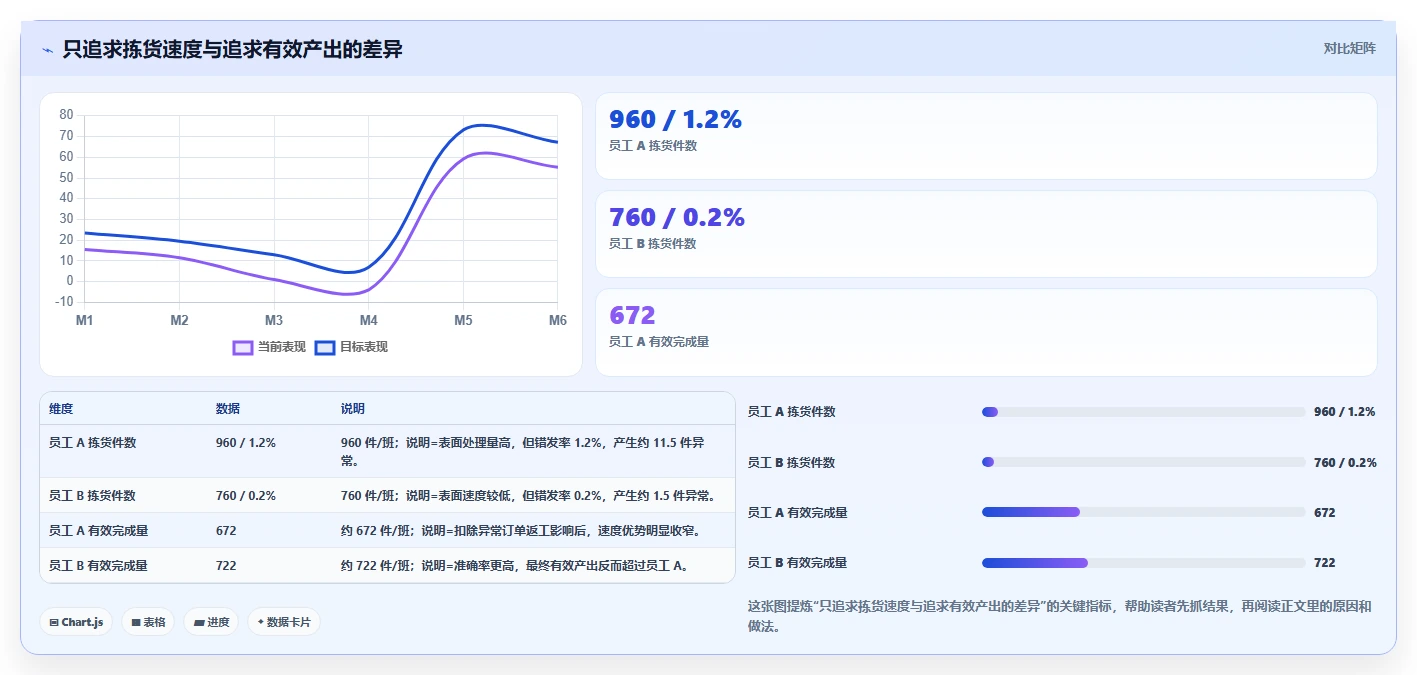Click table cell 672 under 数据
The image size is (1417, 675).
coord(226,530)
